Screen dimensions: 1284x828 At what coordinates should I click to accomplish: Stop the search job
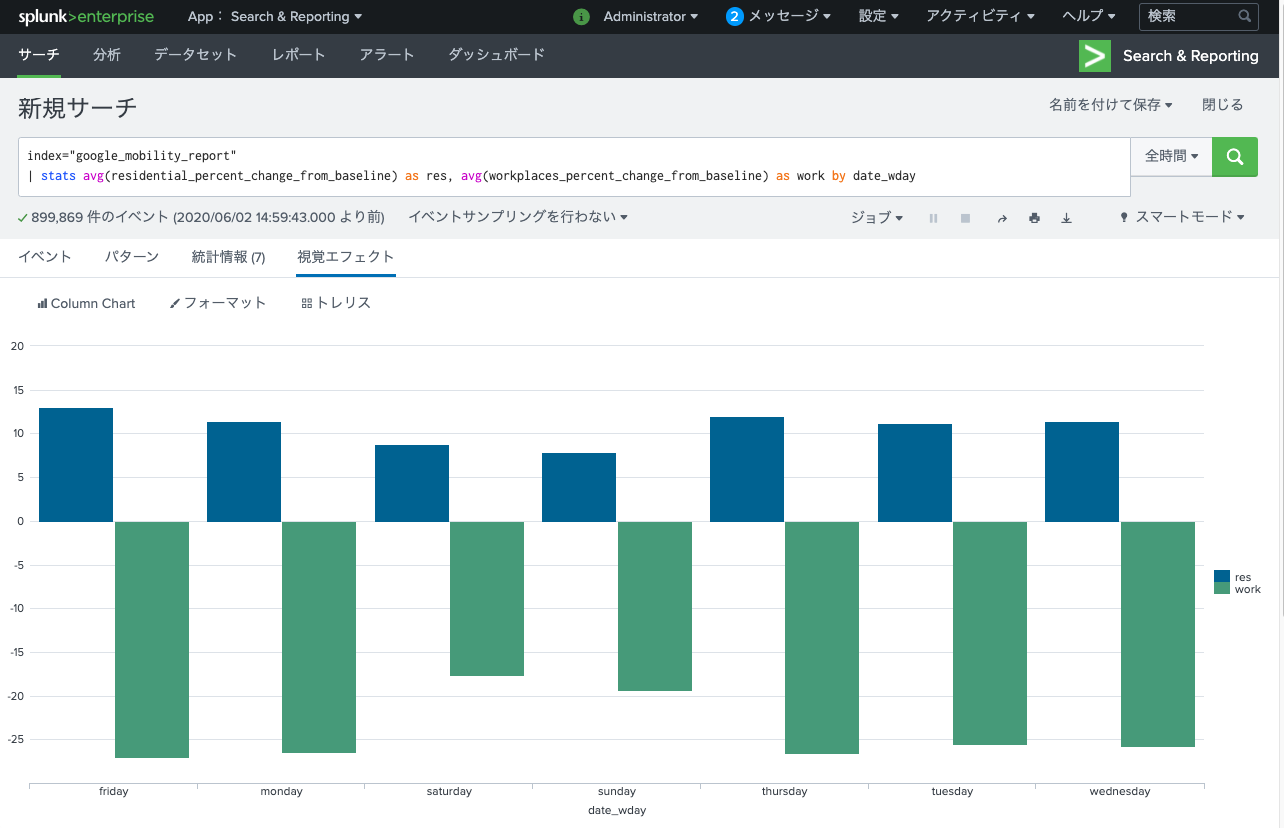pos(965,217)
